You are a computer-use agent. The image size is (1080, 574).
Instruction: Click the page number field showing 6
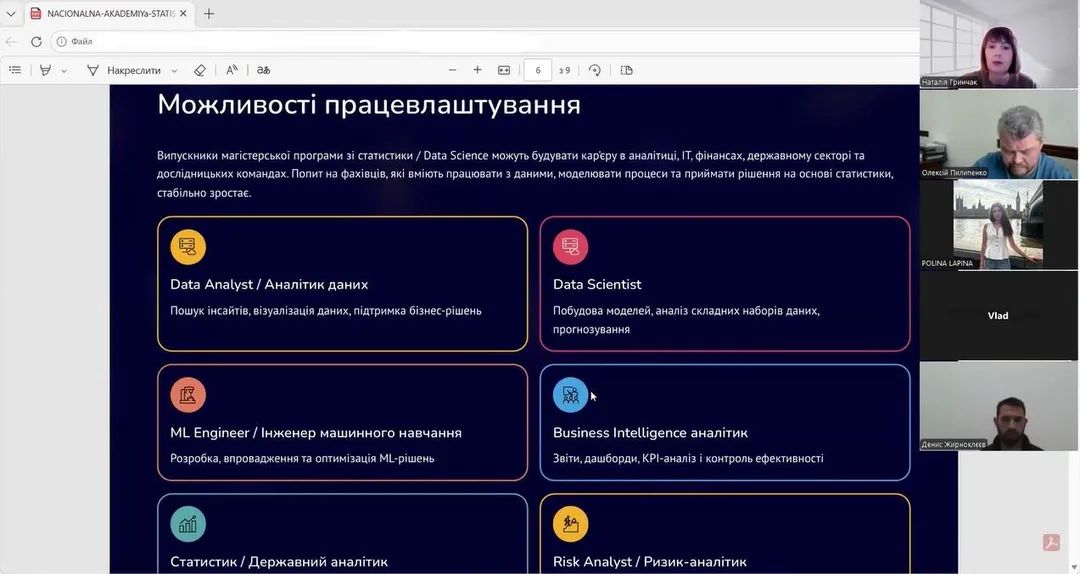538,70
